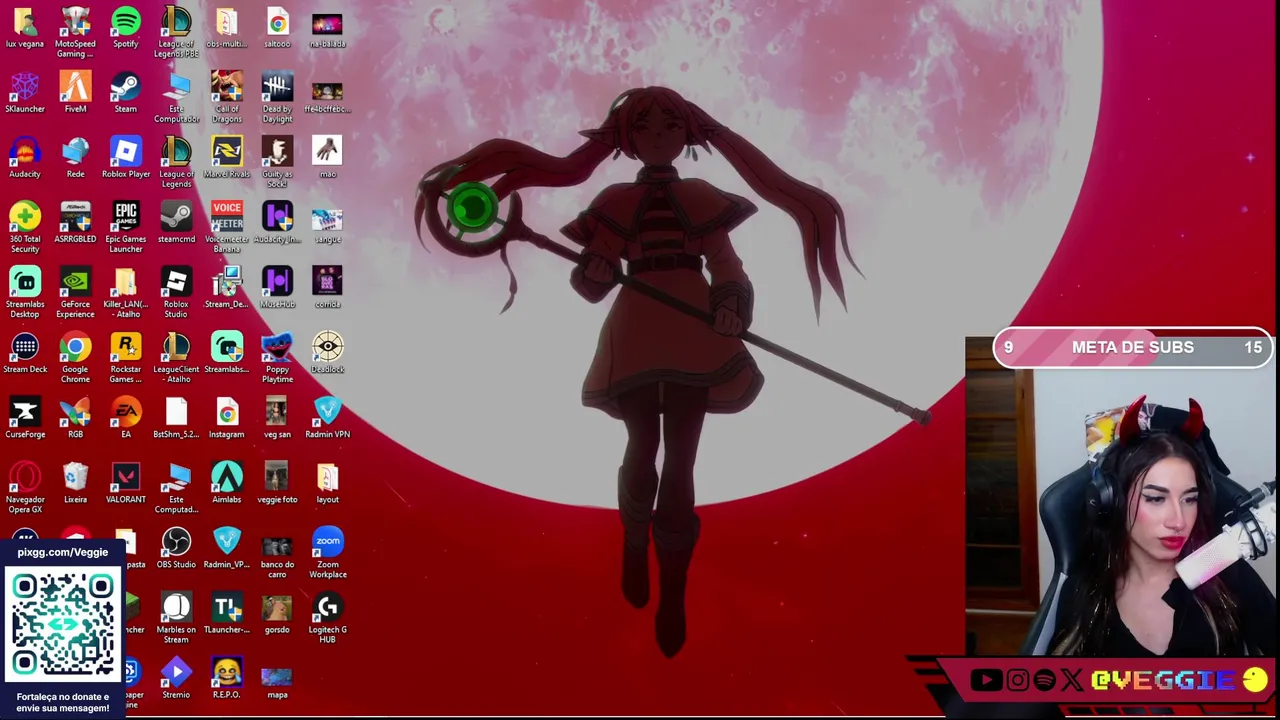
Task: Open 360 Total Security
Action: (x=25, y=227)
